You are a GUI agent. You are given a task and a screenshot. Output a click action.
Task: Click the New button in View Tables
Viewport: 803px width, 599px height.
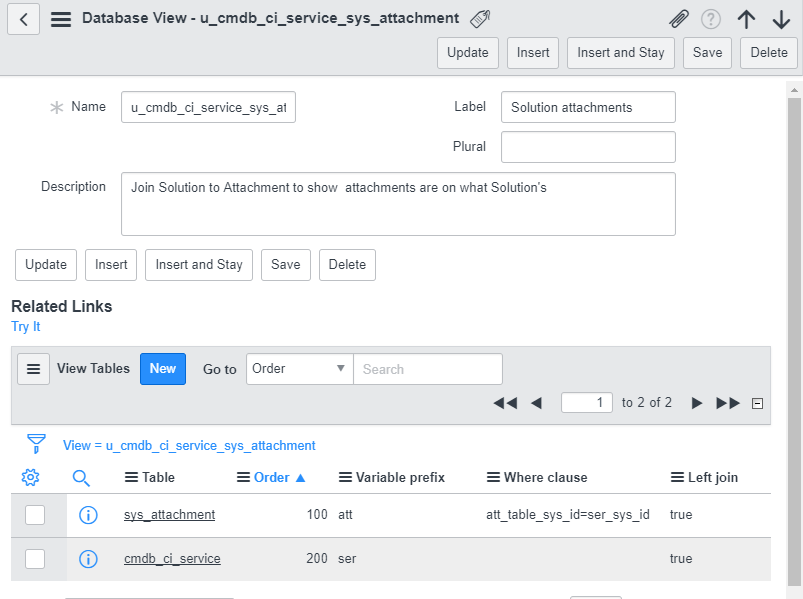(x=163, y=369)
